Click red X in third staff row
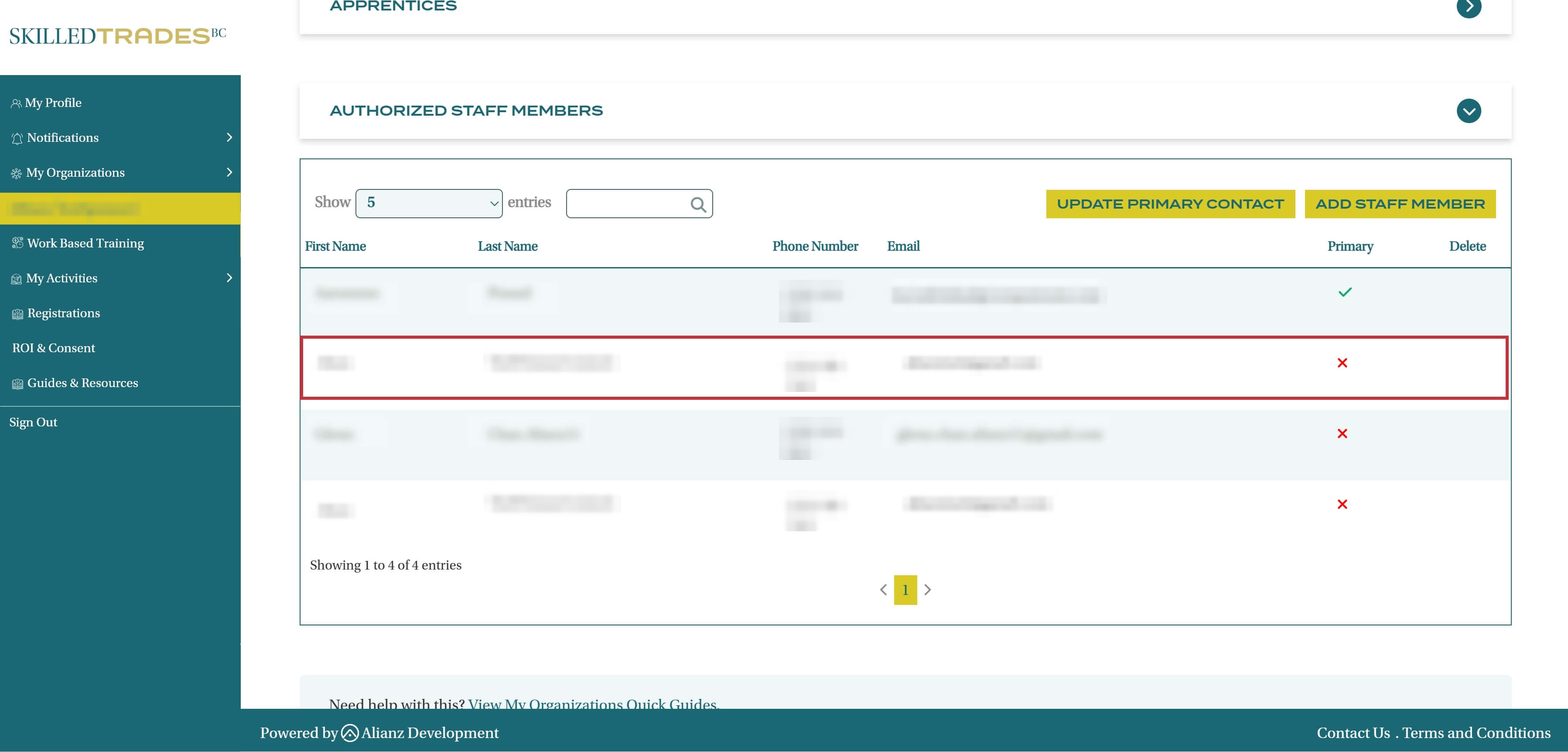Viewport: 1568px width, 752px height. [x=1342, y=433]
